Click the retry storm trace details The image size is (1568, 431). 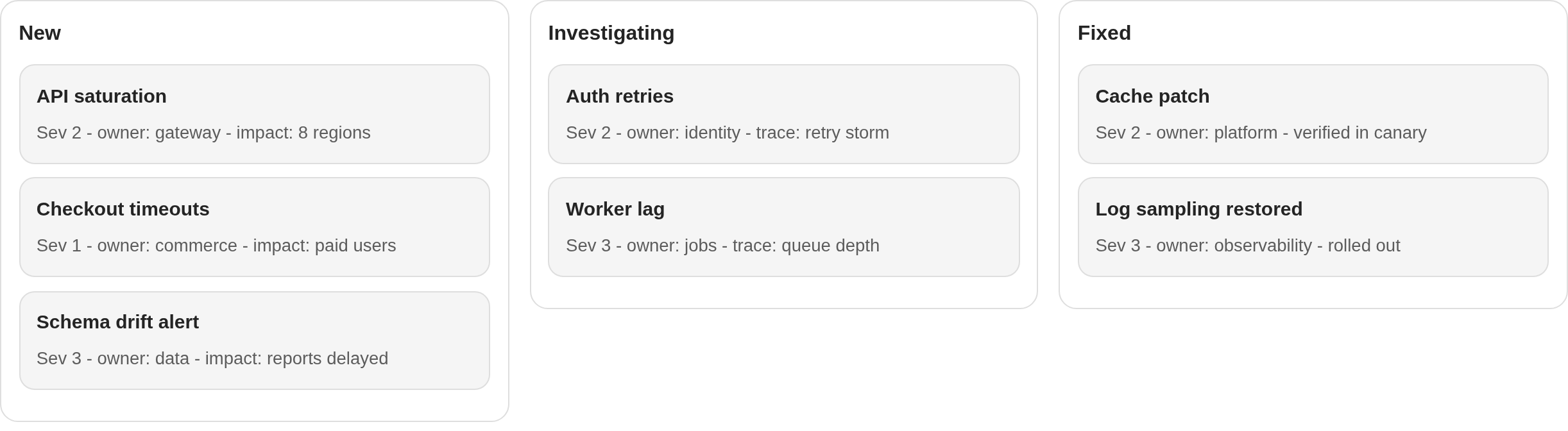click(x=728, y=133)
